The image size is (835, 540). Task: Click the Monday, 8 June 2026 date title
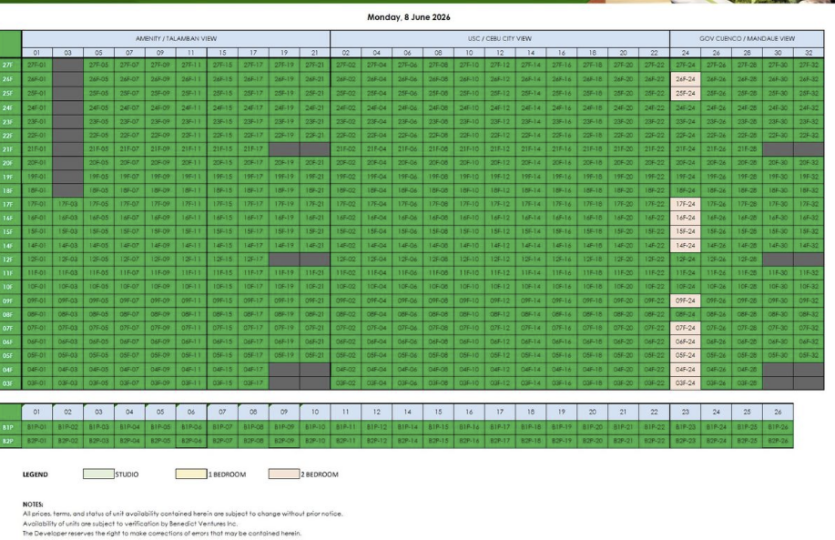408,17
